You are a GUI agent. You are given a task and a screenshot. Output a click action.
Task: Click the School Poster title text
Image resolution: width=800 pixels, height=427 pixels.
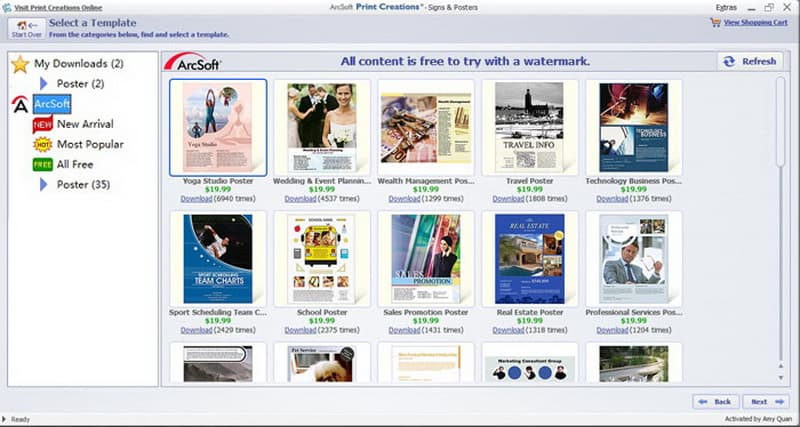pos(322,312)
